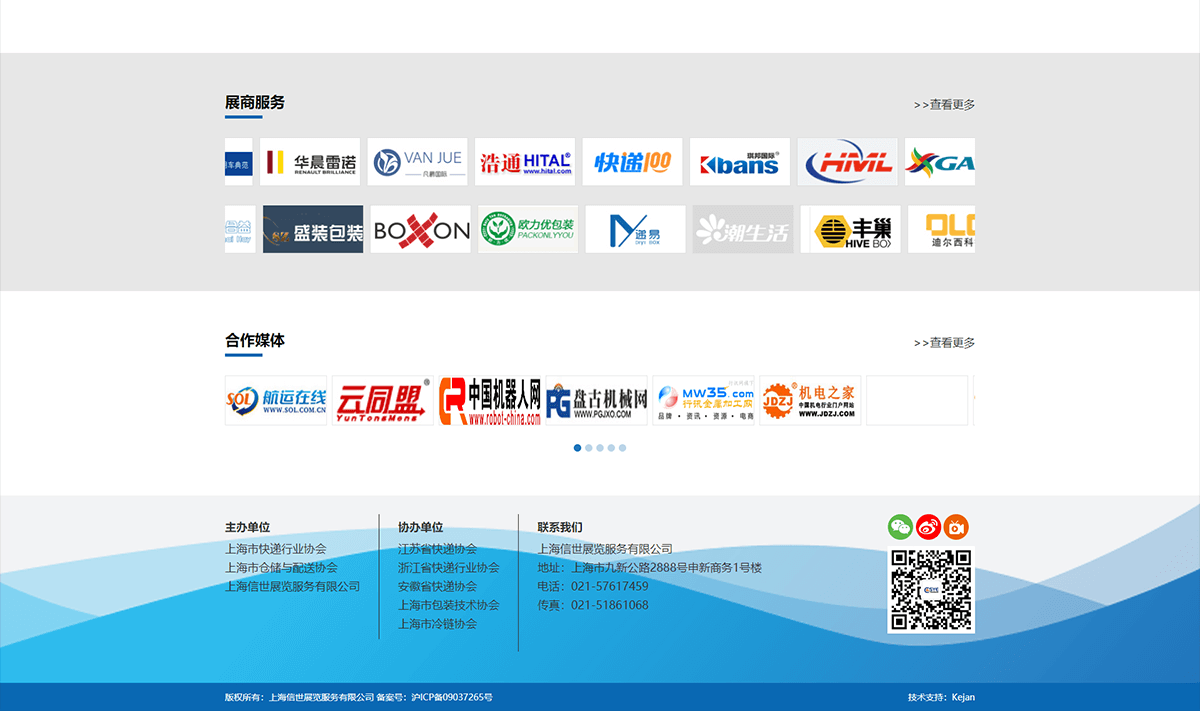Open the 华晨雷诺 Renault Brilliance logo
Viewport: 1200px width, 711px height.
click(x=310, y=162)
